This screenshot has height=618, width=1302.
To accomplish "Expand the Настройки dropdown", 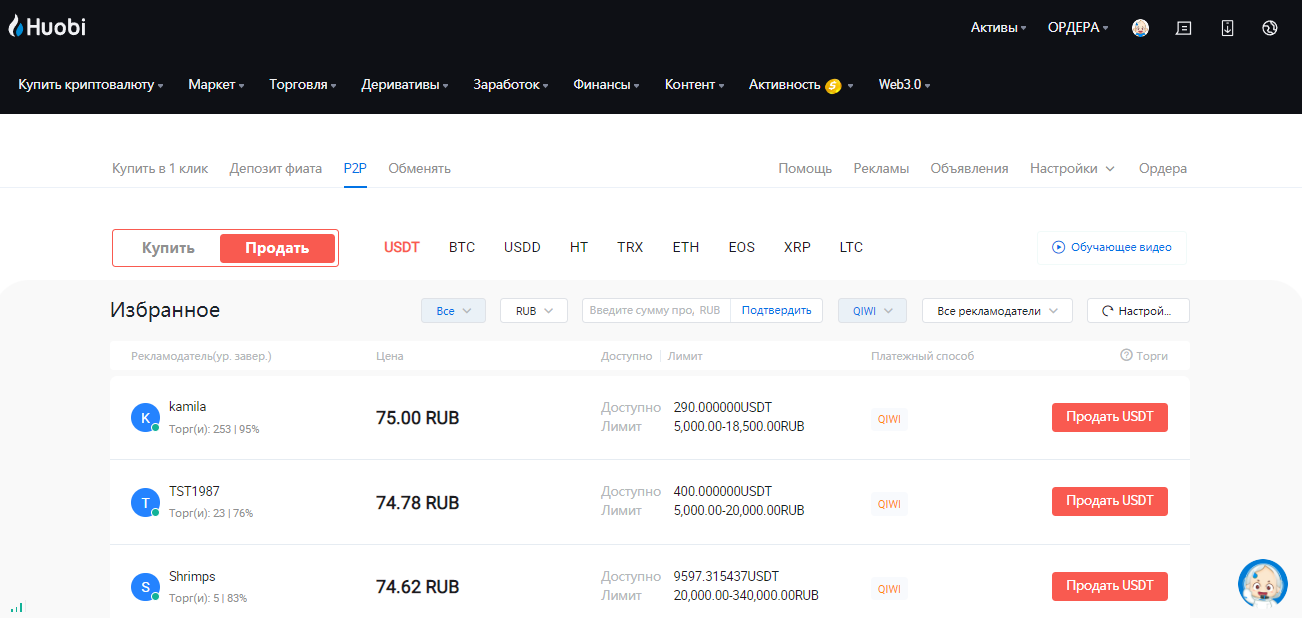I will tap(1072, 169).
